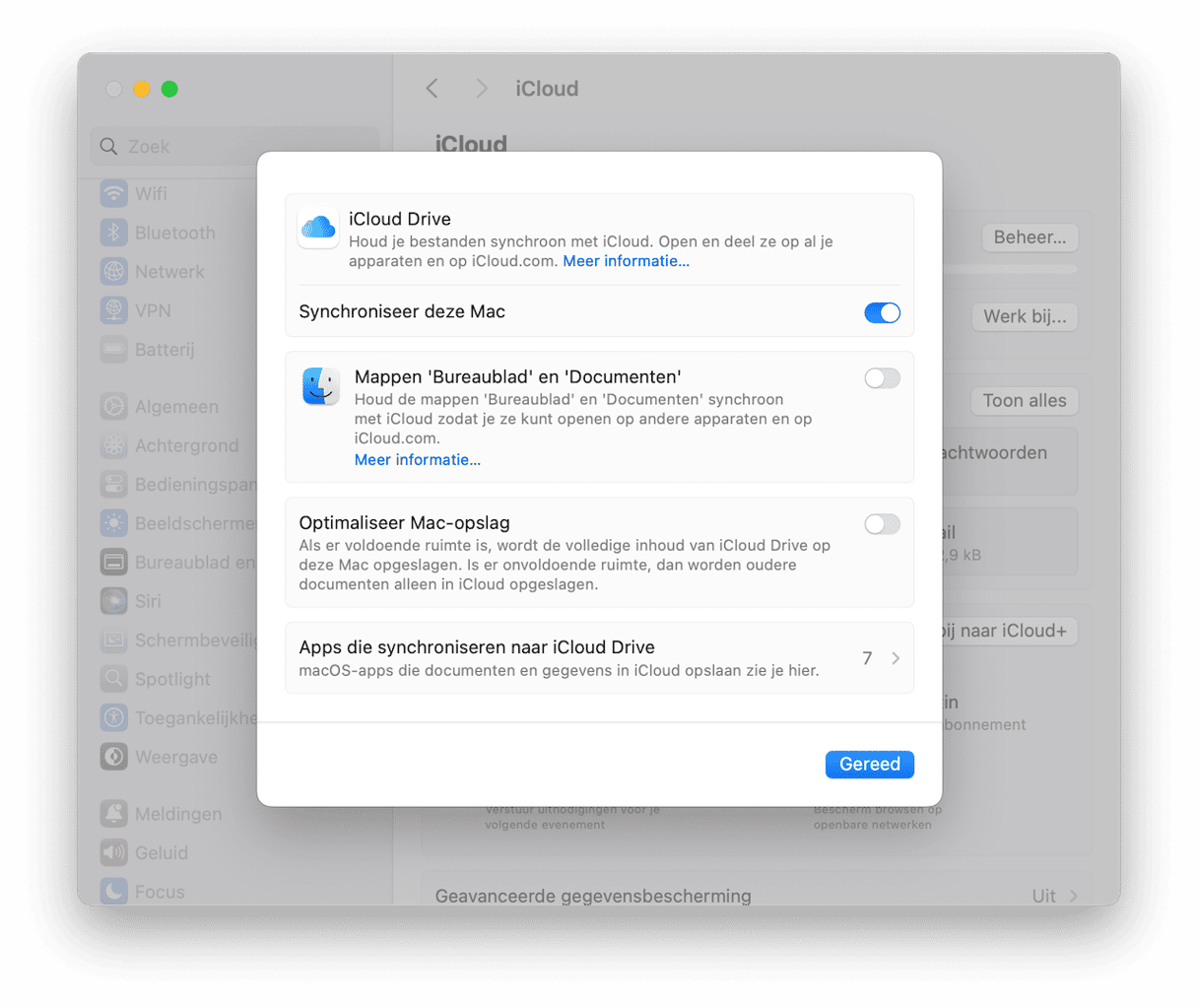Open the Siri icon in sidebar

pos(114,601)
